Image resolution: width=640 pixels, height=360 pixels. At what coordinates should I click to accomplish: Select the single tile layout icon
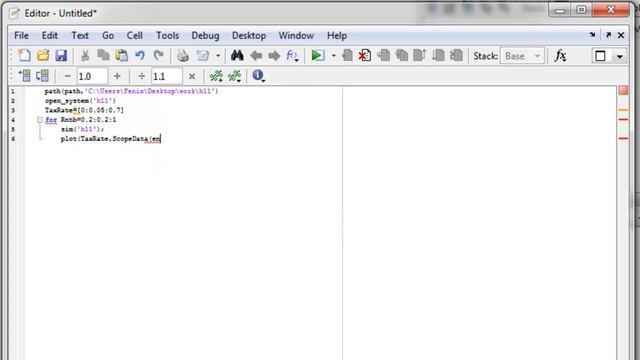coord(600,56)
